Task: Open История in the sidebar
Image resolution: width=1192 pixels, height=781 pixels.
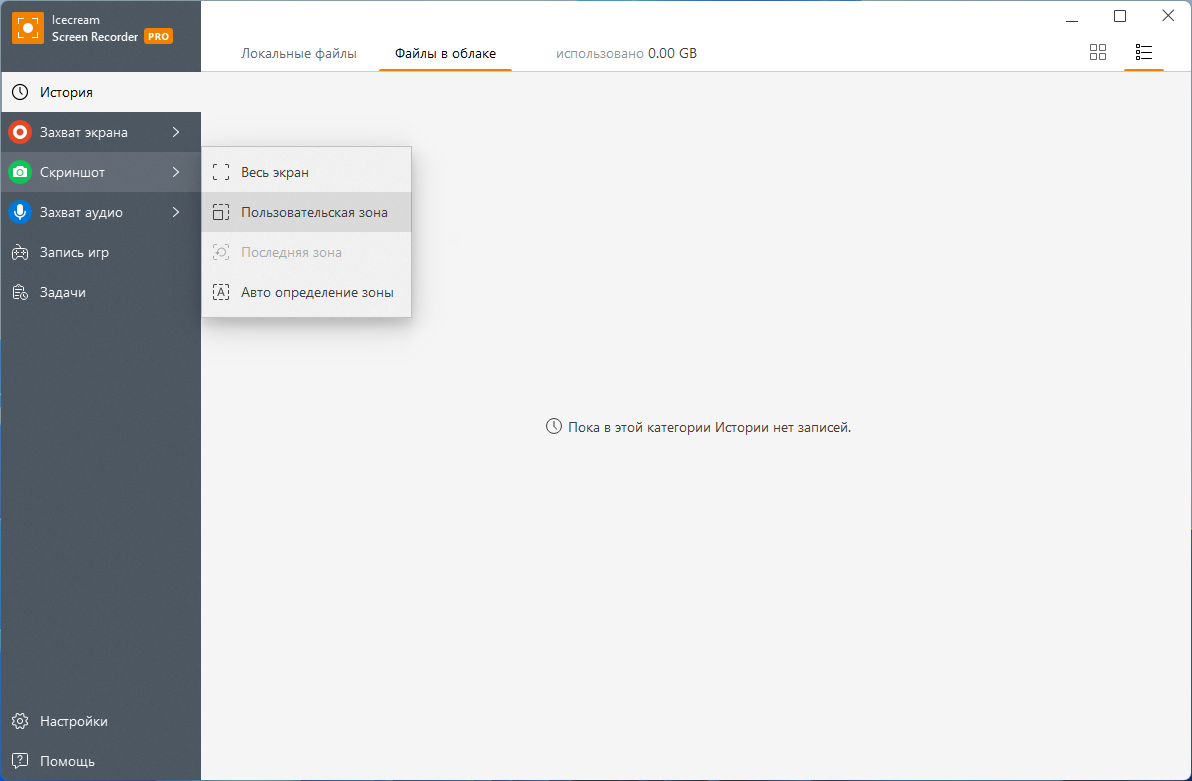Action: [x=66, y=92]
